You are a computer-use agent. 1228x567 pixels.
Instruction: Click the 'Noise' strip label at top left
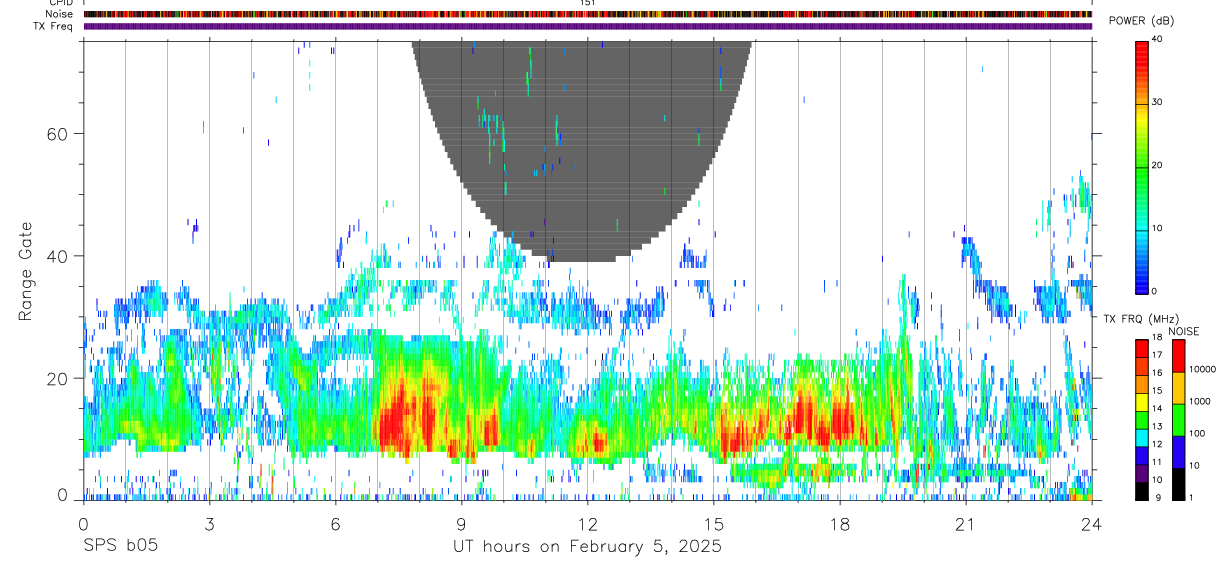(x=58, y=14)
